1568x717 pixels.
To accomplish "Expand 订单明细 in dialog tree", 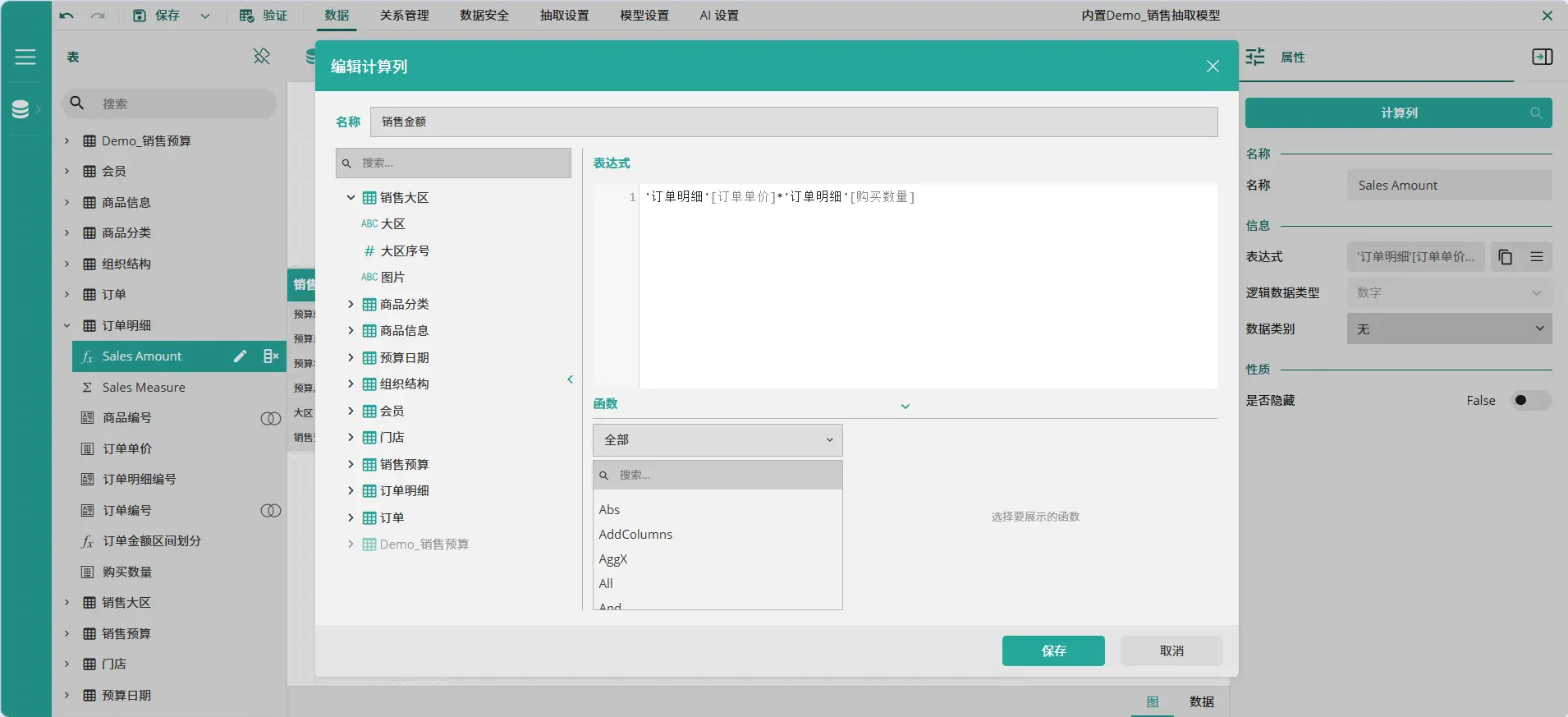I will point(351,490).
